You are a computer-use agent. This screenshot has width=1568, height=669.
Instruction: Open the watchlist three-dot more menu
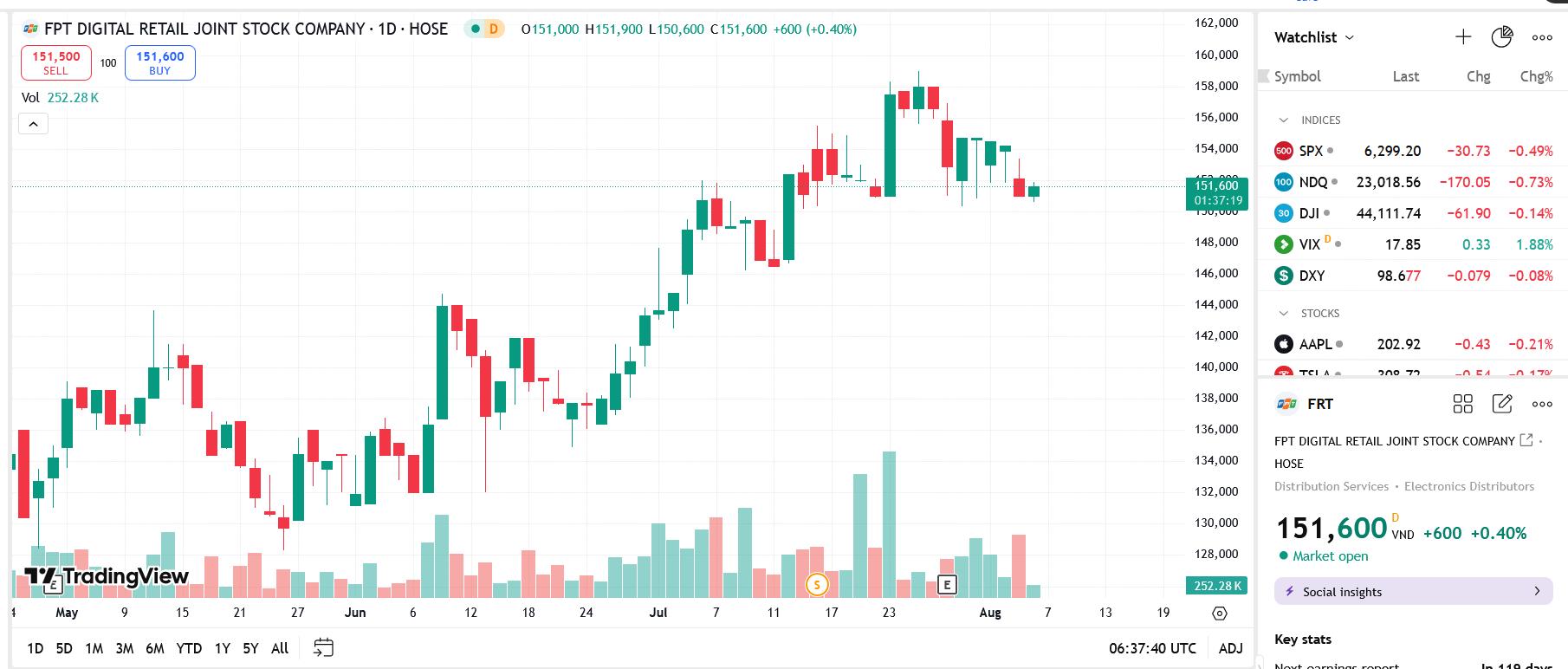point(1541,37)
